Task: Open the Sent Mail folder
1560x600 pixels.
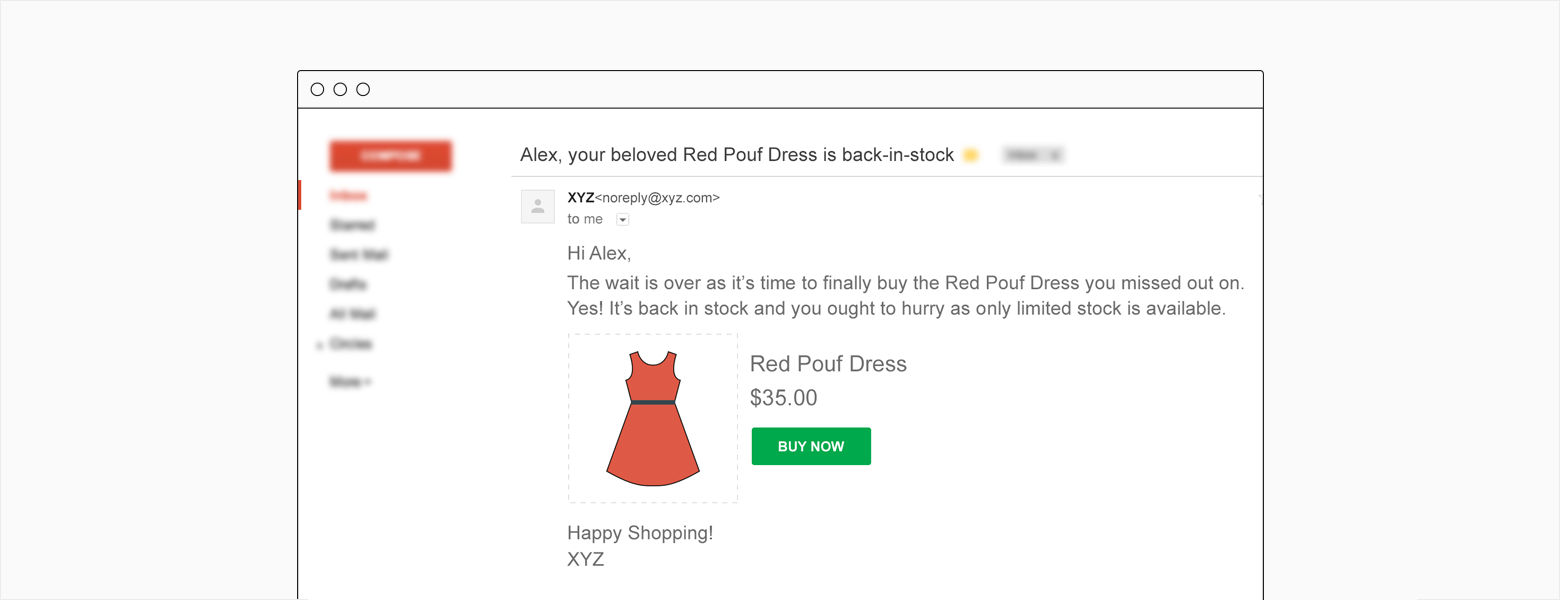Action: click(x=356, y=255)
